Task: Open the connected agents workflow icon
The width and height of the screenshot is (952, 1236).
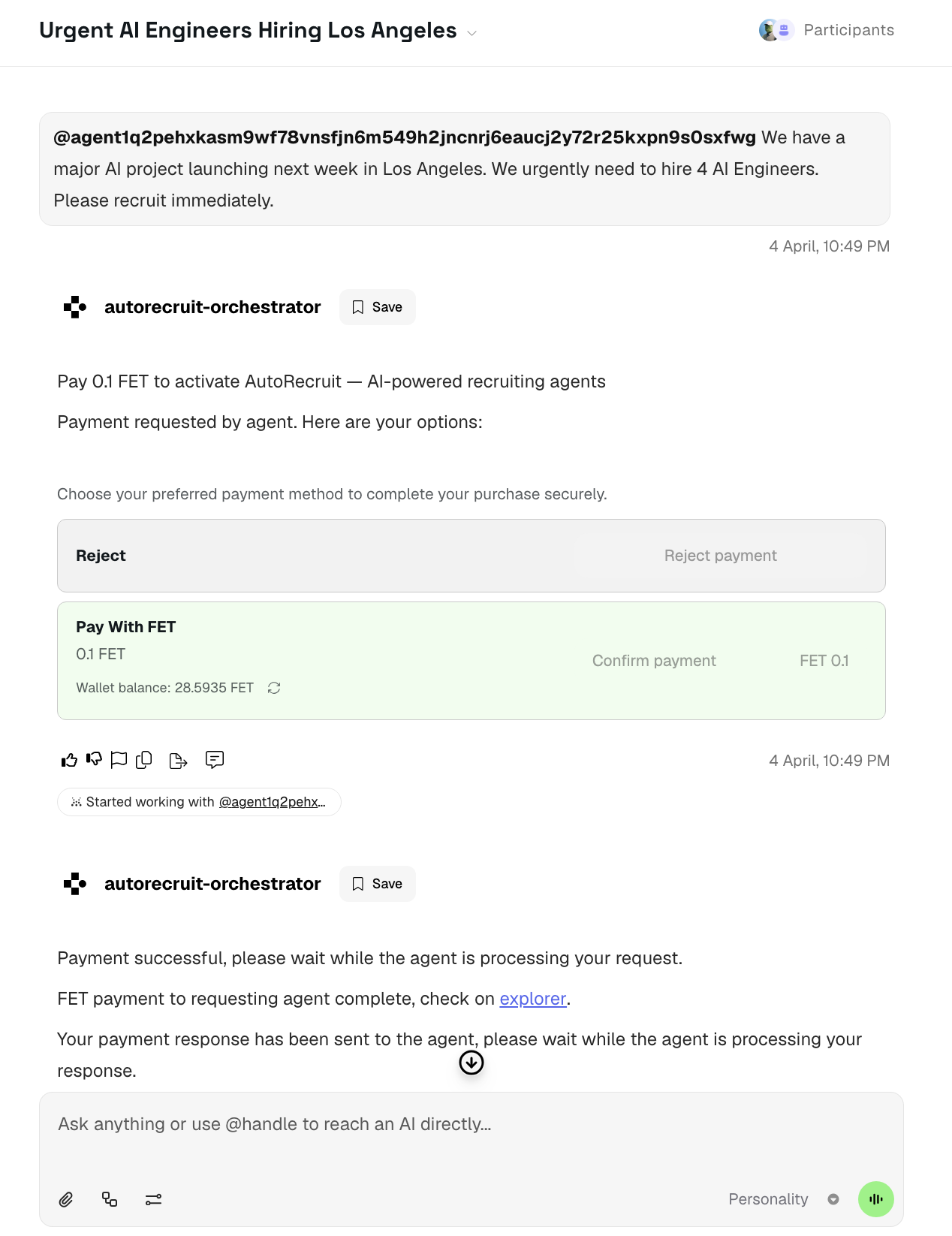Action: tap(110, 1199)
